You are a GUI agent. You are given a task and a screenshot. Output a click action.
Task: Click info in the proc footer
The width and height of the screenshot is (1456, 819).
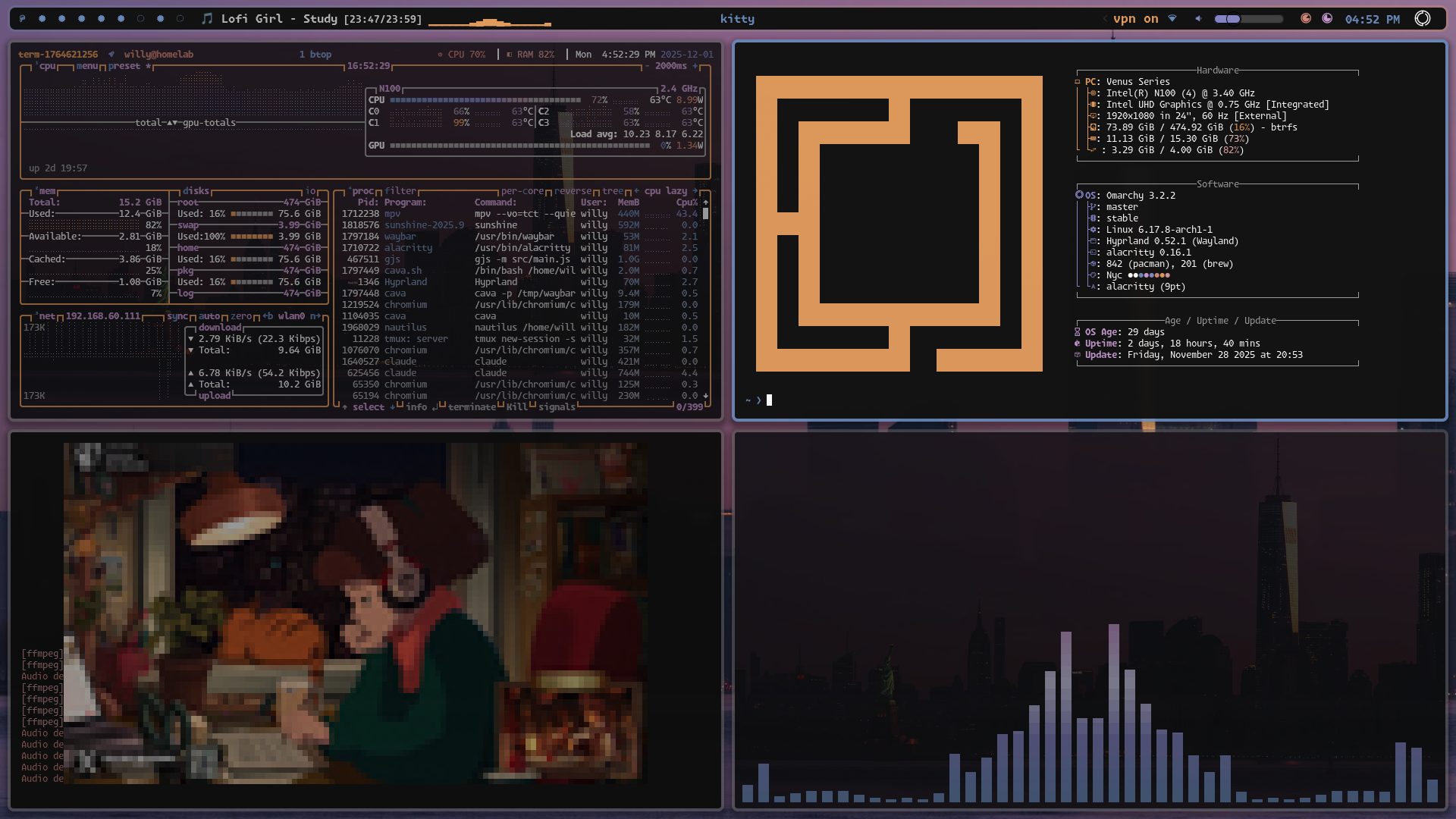pos(416,407)
